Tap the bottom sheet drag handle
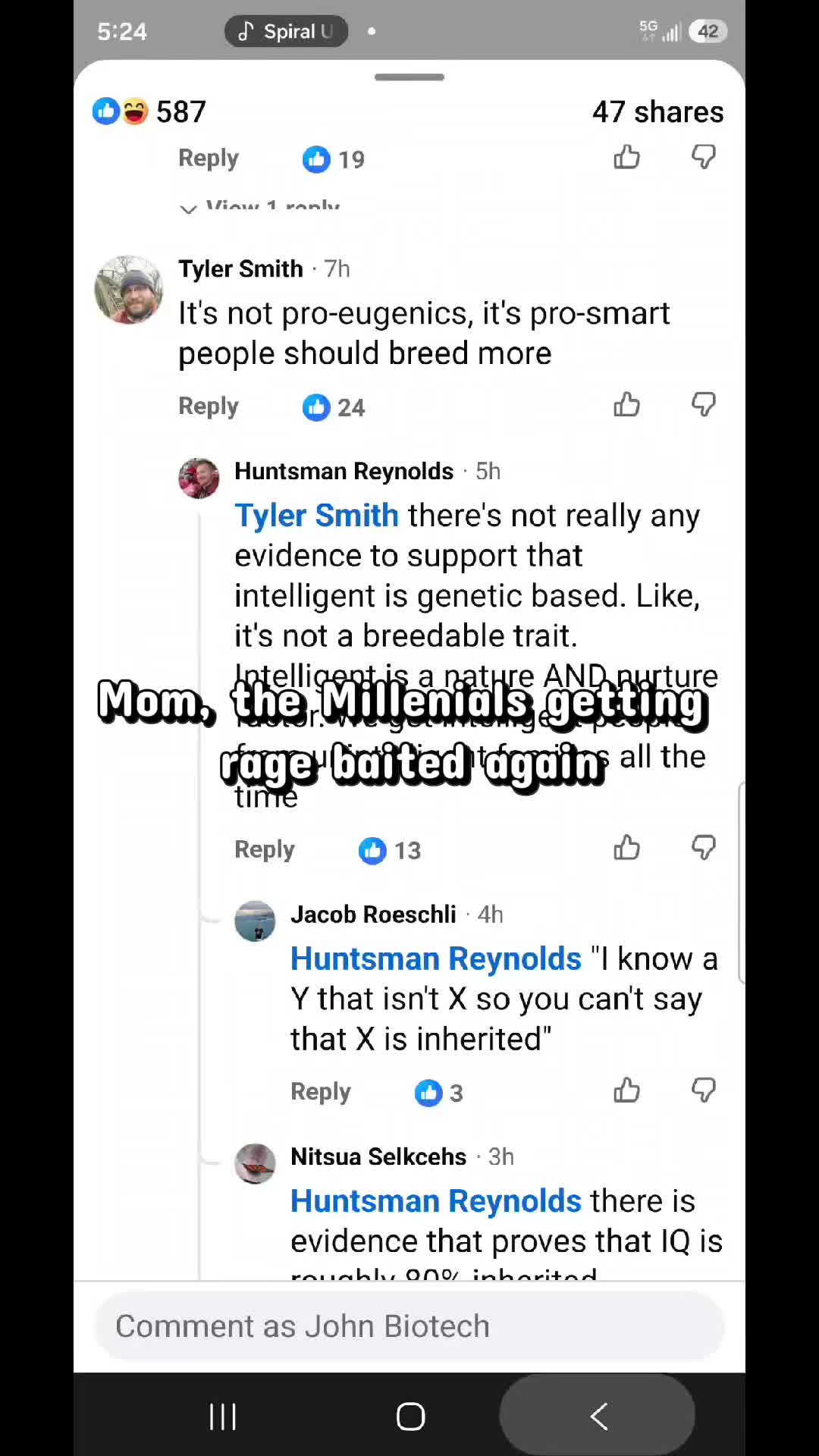 point(409,77)
